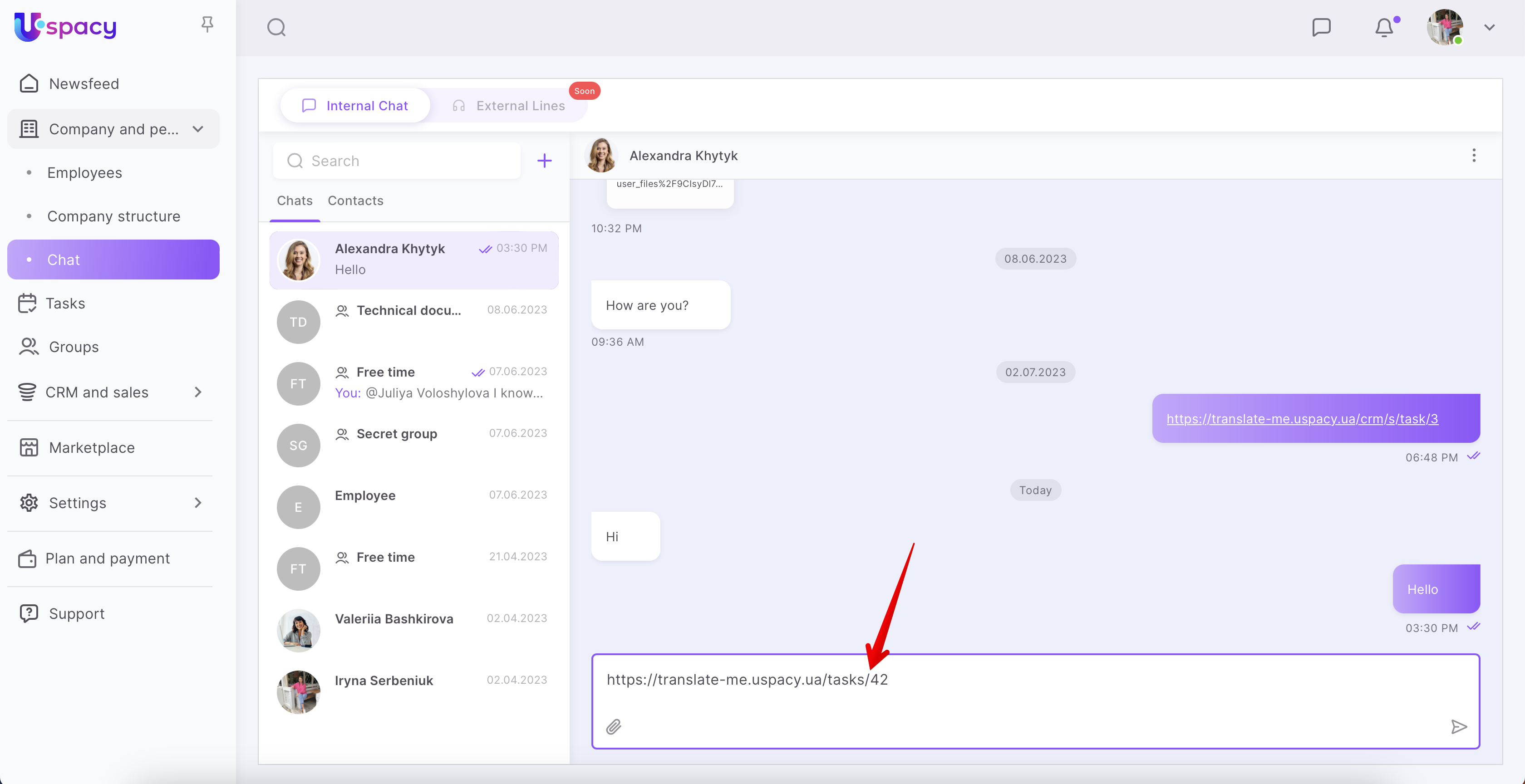Image resolution: width=1525 pixels, height=784 pixels.
Task: Open the translate-me task/3 link
Action: [x=1302, y=418]
